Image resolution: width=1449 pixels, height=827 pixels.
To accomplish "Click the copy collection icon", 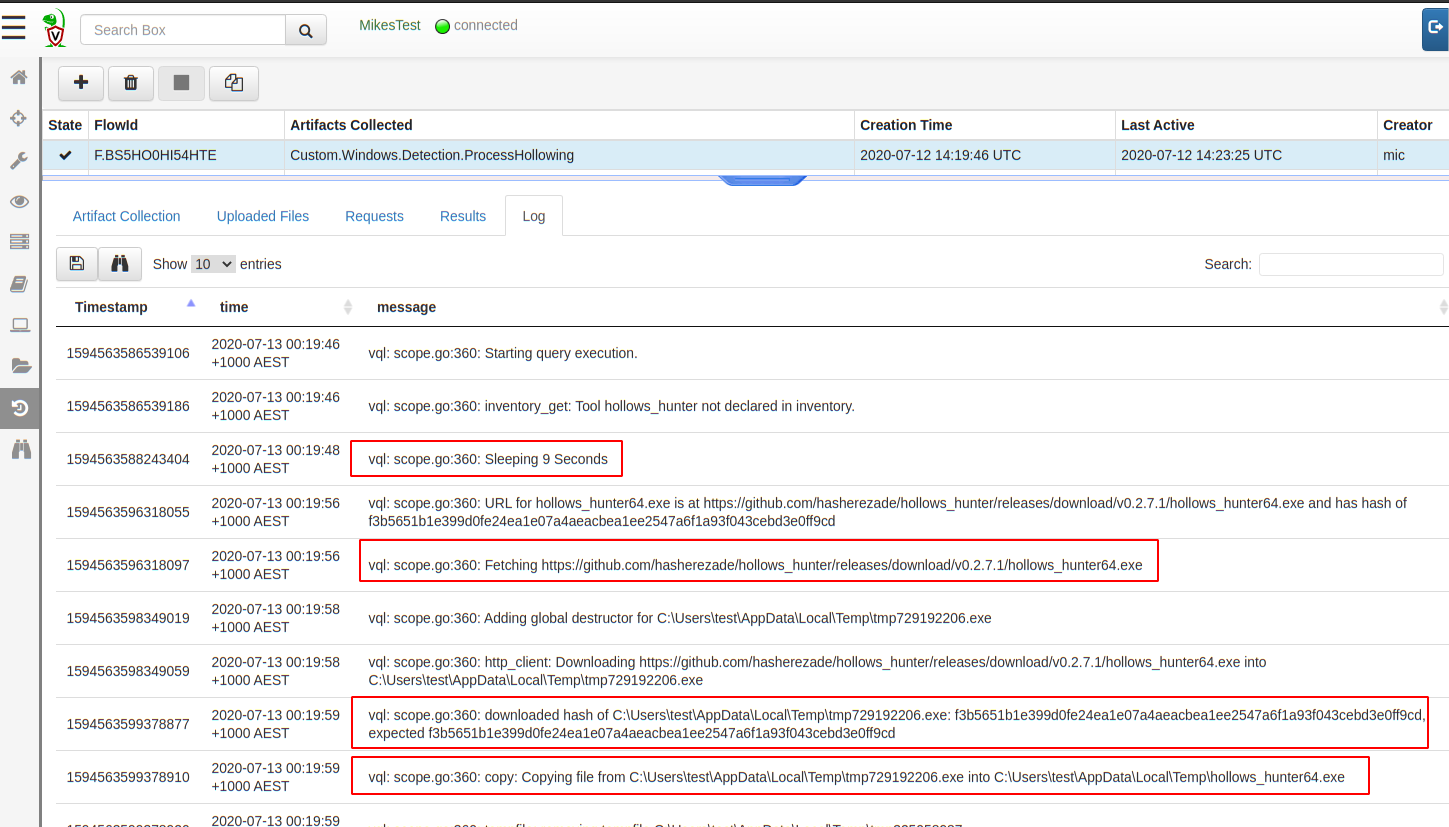I will click(234, 83).
